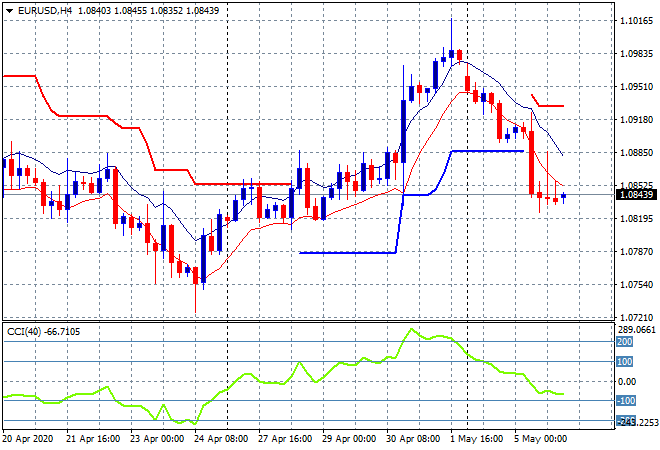Viewport: 660px width, 450px height.
Task: Select the CCI(40) -66.7105 indicator label
Action: pyautogui.click(x=43, y=332)
